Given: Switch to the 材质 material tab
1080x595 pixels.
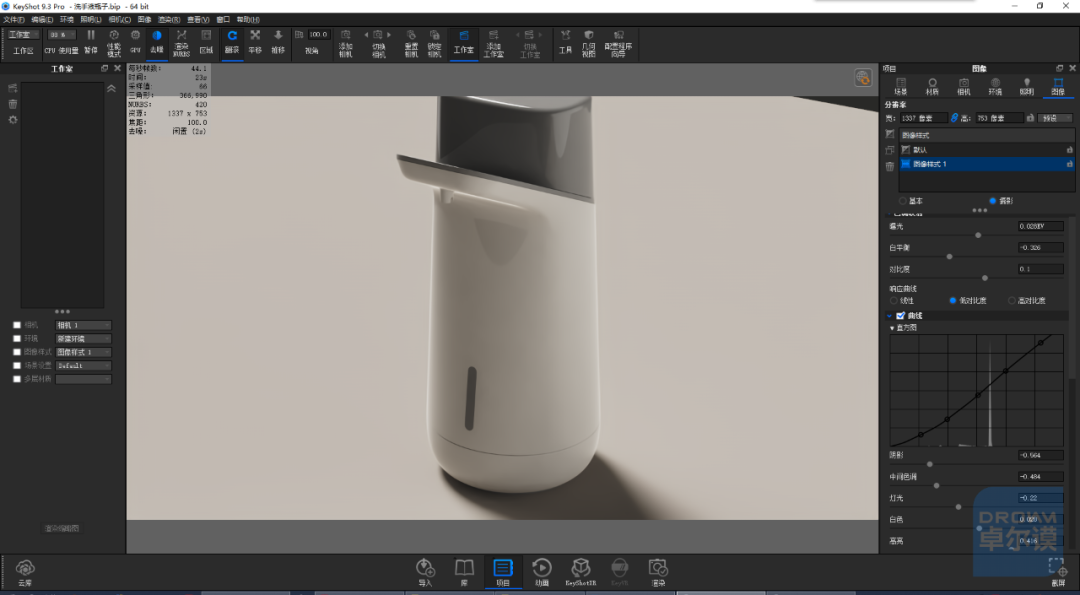Looking at the screenshot, I should pyautogui.click(x=932, y=86).
